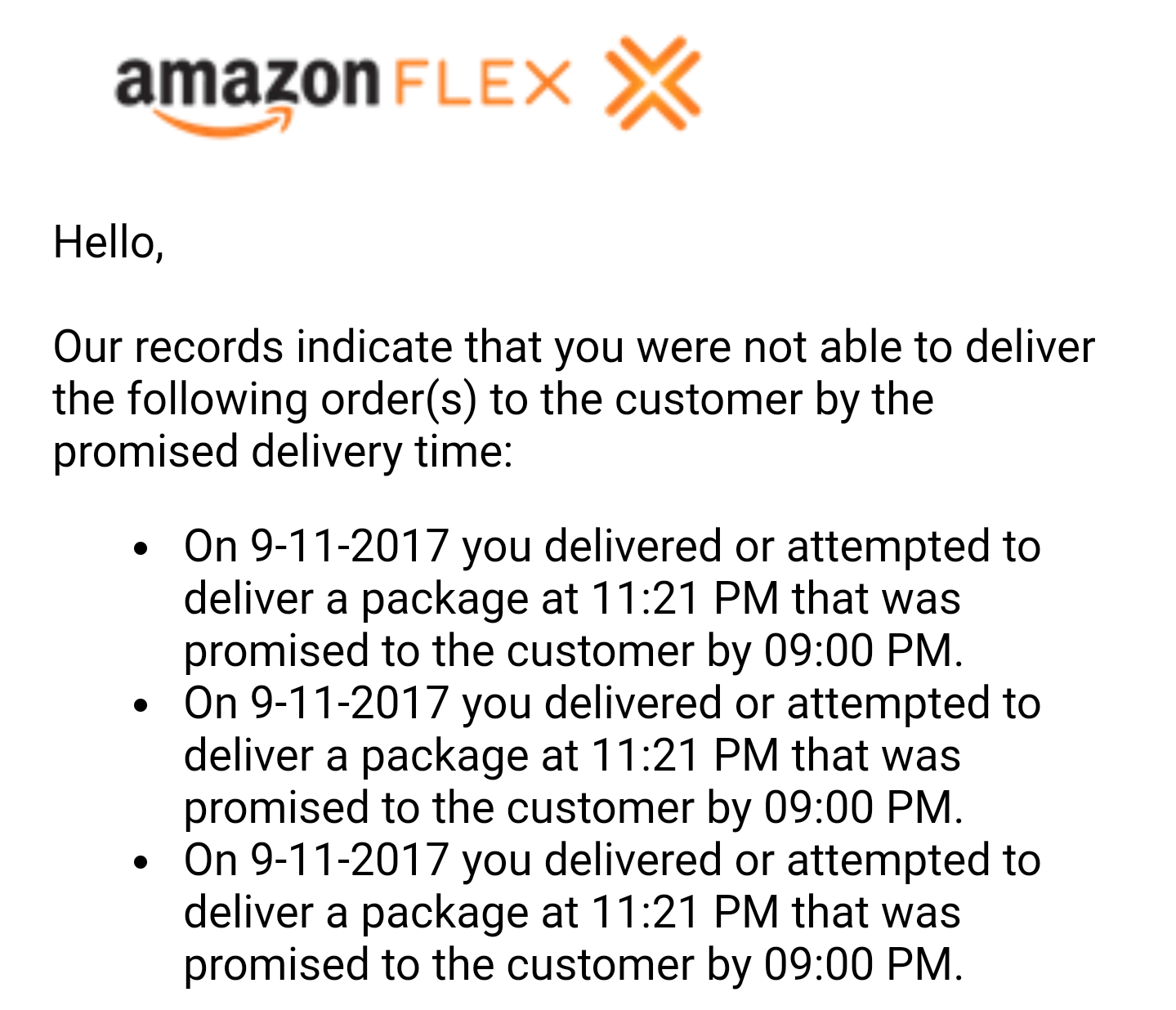The height and width of the screenshot is (1010, 1176).
Task: Click the date 9-11-2017 in first bullet
Action: [x=350, y=545]
